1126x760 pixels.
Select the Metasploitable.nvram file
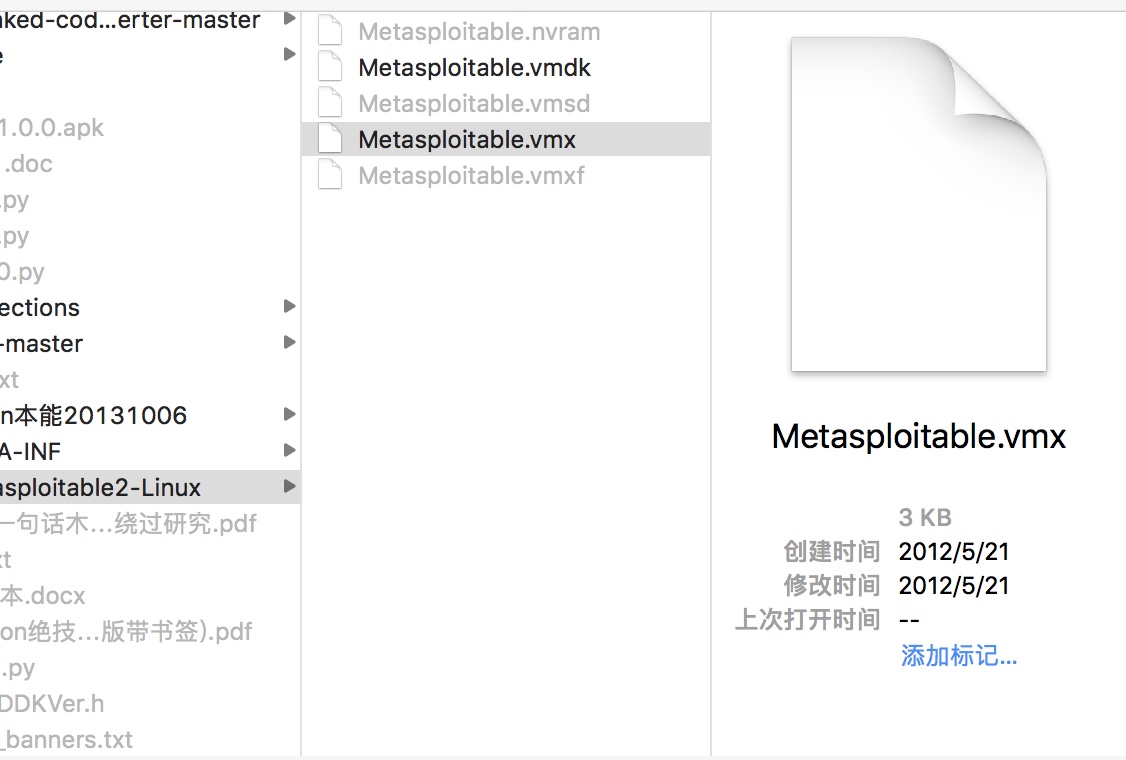(478, 31)
